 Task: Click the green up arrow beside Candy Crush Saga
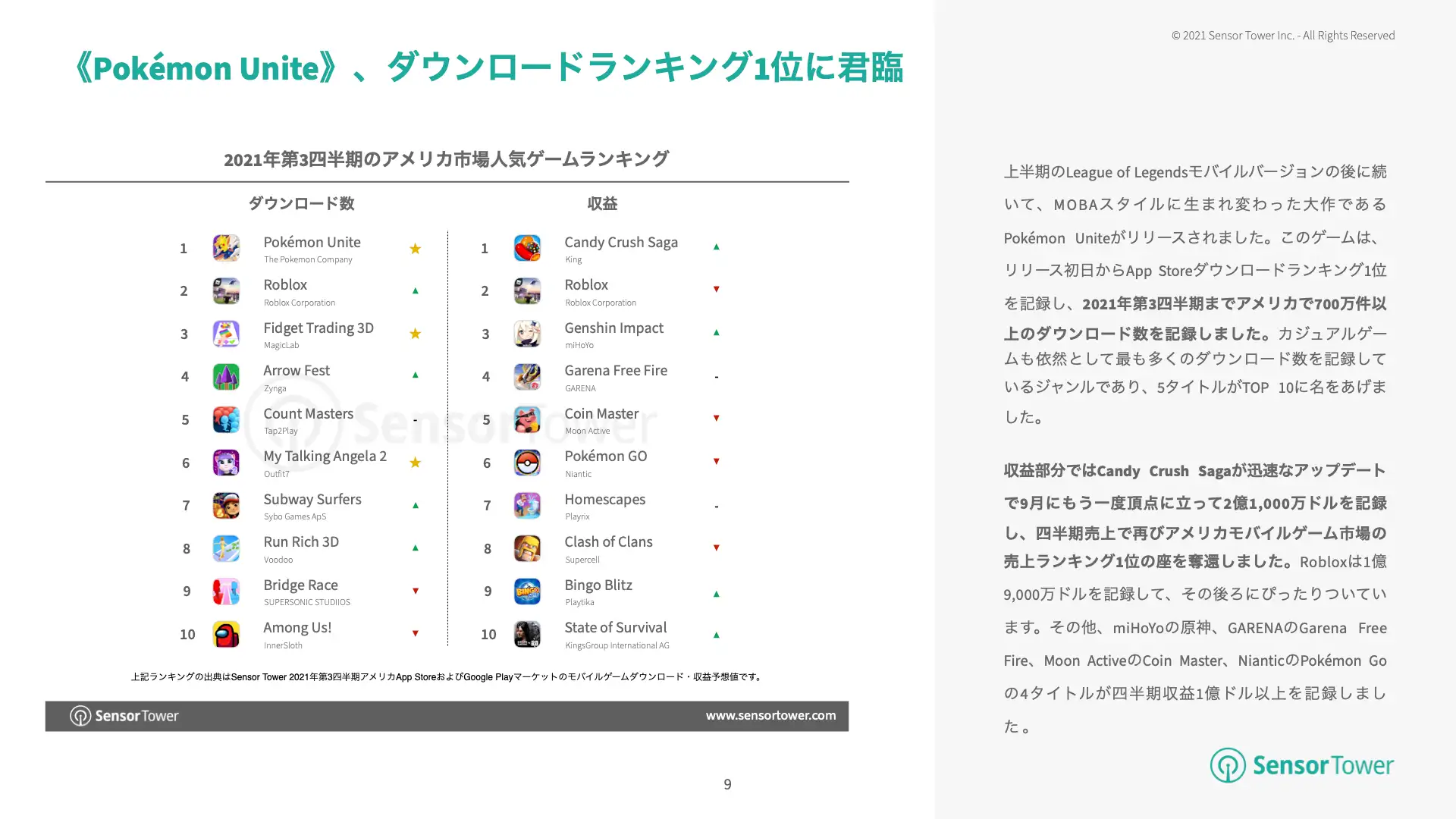716,246
